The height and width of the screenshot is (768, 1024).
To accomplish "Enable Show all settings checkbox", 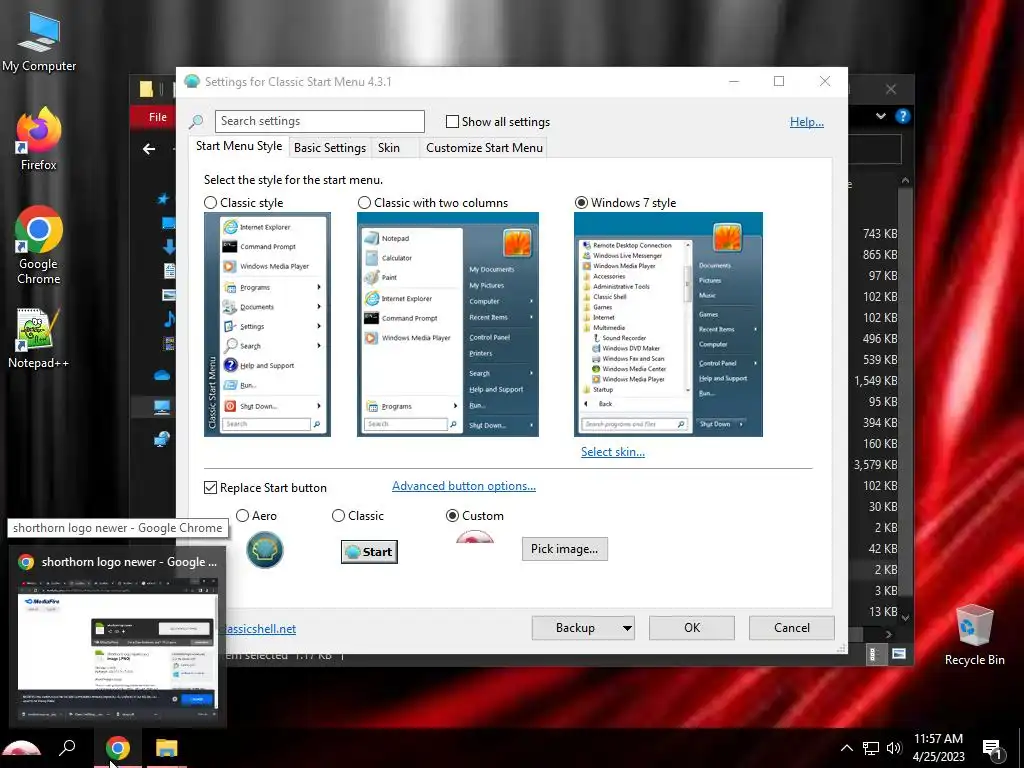I will [x=452, y=121].
